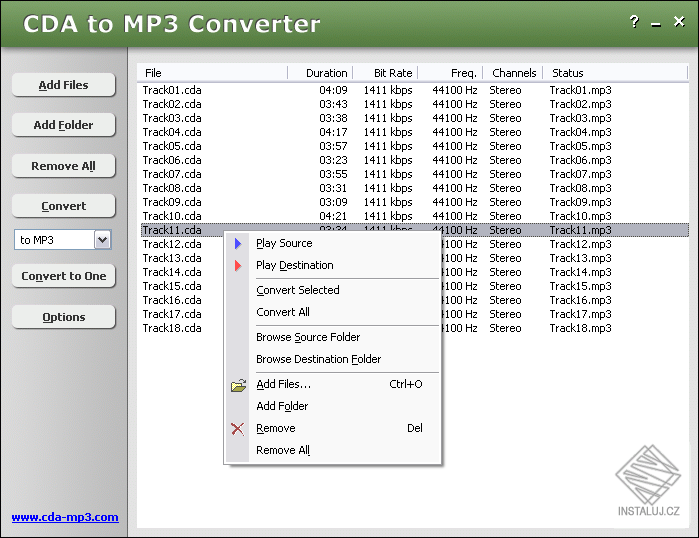This screenshot has height=538, width=699.
Task: Select Browse Source Folder menu entry
Action: [x=307, y=337]
